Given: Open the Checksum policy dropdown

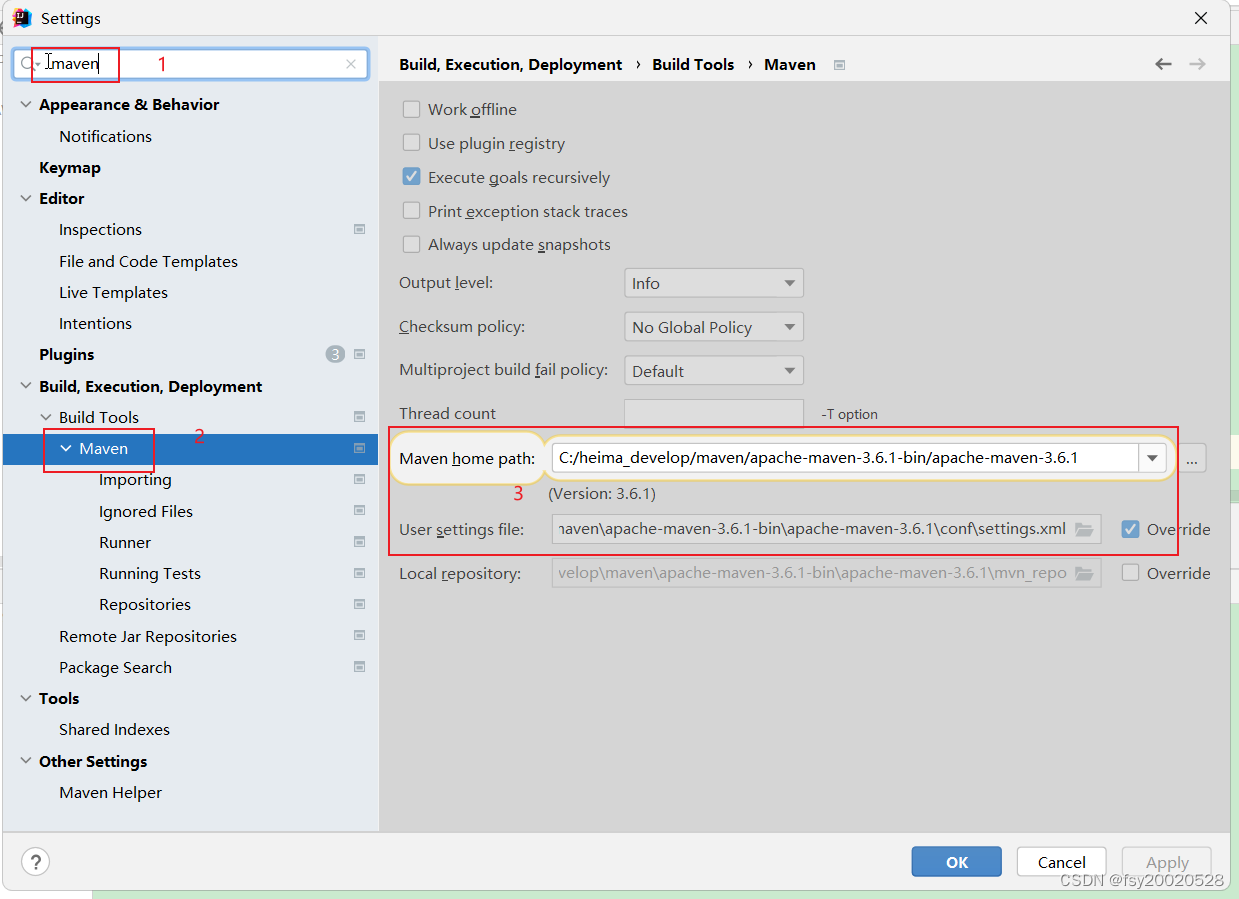Looking at the screenshot, I should 714,327.
